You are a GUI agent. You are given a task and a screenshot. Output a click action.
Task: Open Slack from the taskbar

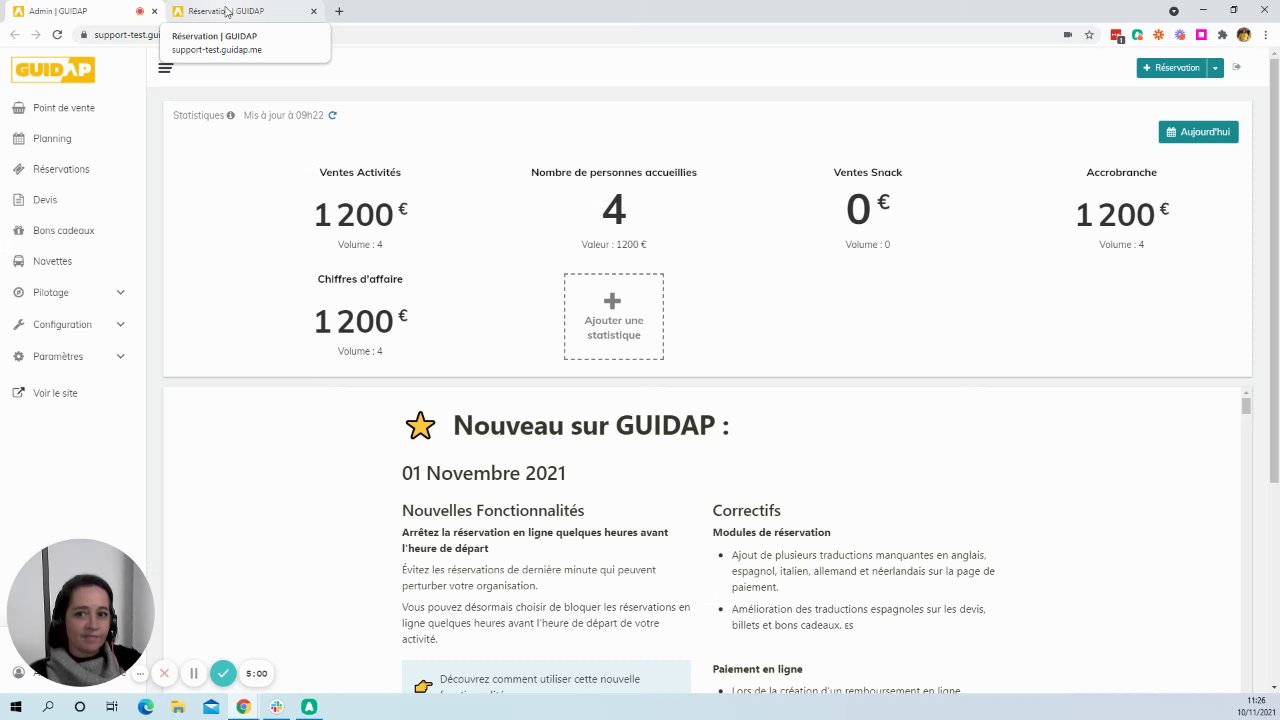(276, 707)
